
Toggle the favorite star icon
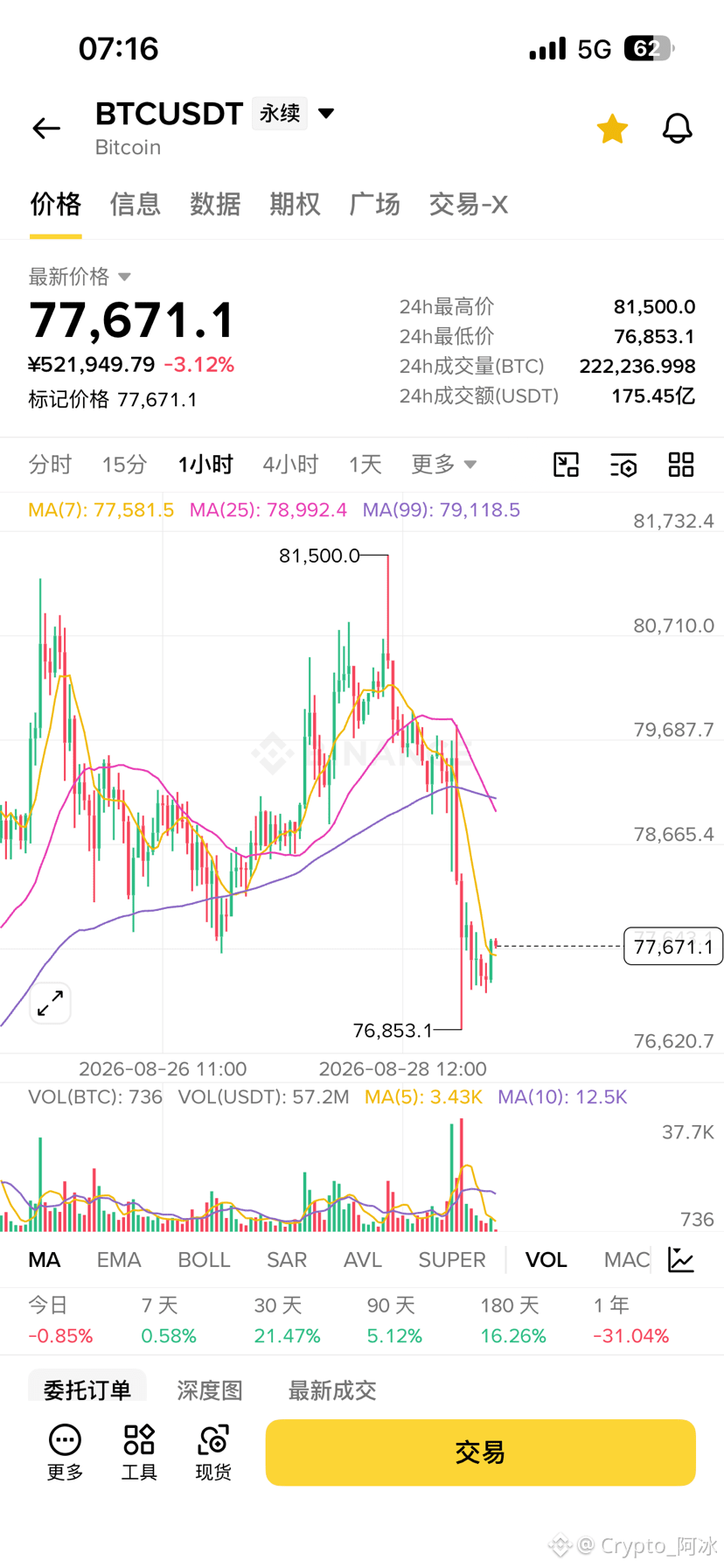612,129
